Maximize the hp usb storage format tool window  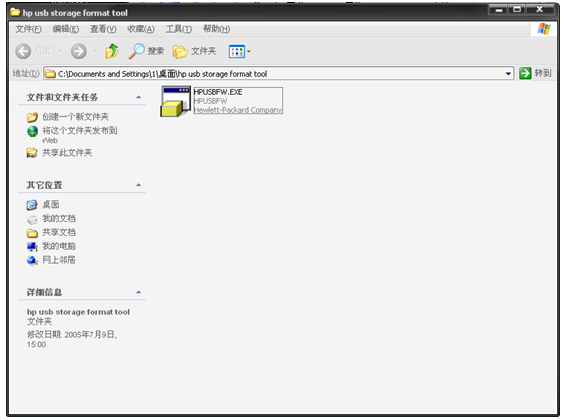tap(517, 10)
